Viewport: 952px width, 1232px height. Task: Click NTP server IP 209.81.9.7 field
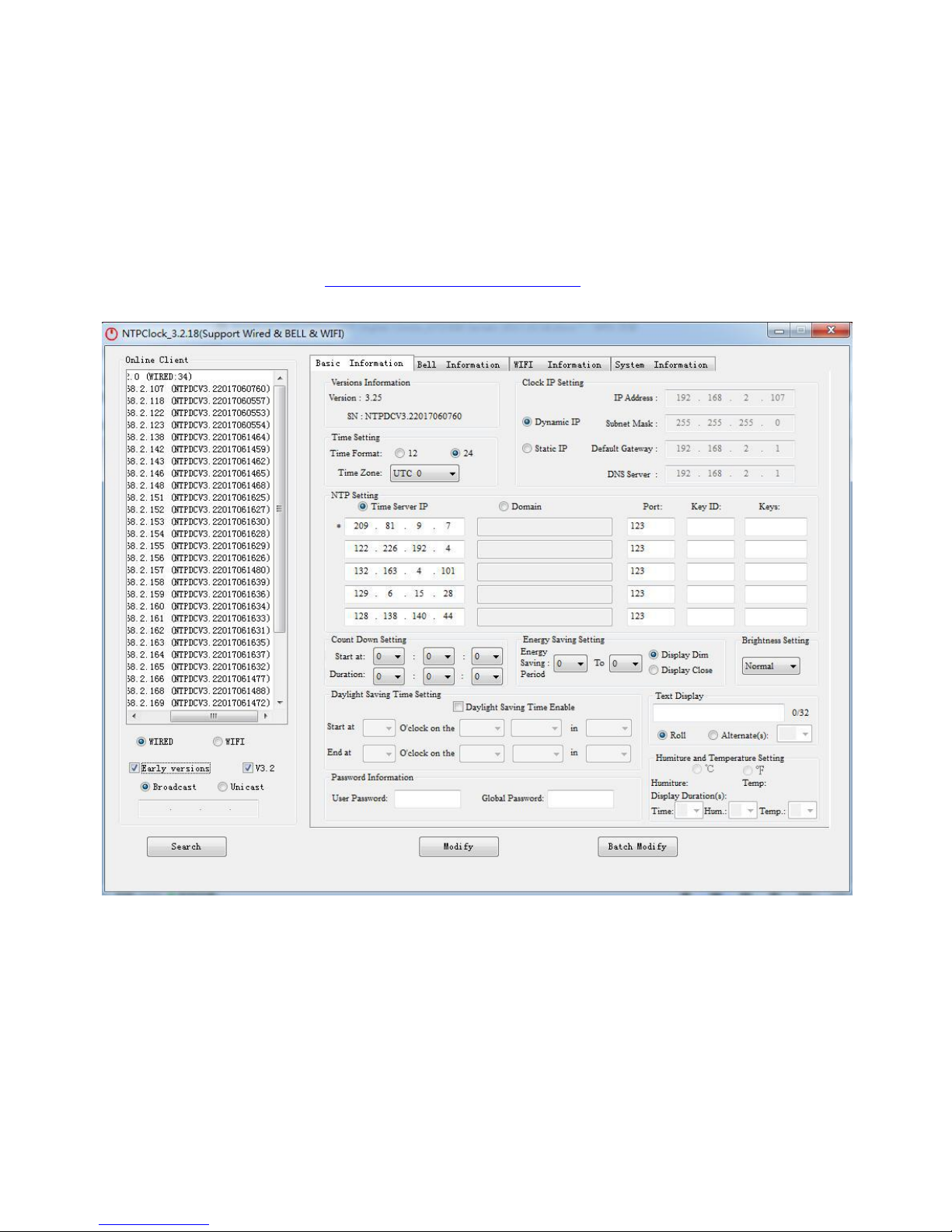point(404,526)
